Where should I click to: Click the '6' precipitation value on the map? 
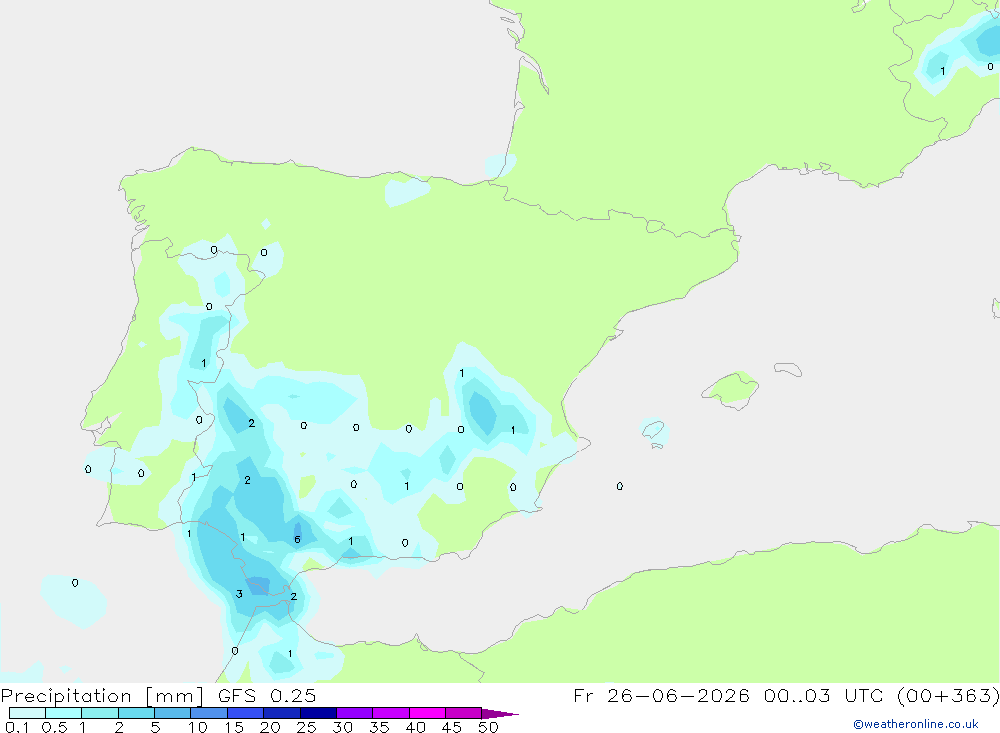297,540
